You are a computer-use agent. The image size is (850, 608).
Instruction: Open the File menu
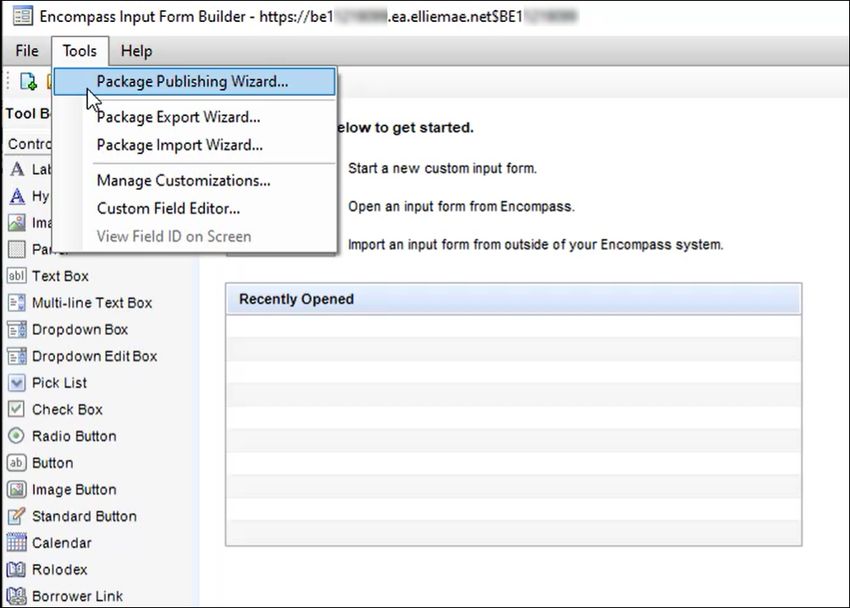point(27,51)
